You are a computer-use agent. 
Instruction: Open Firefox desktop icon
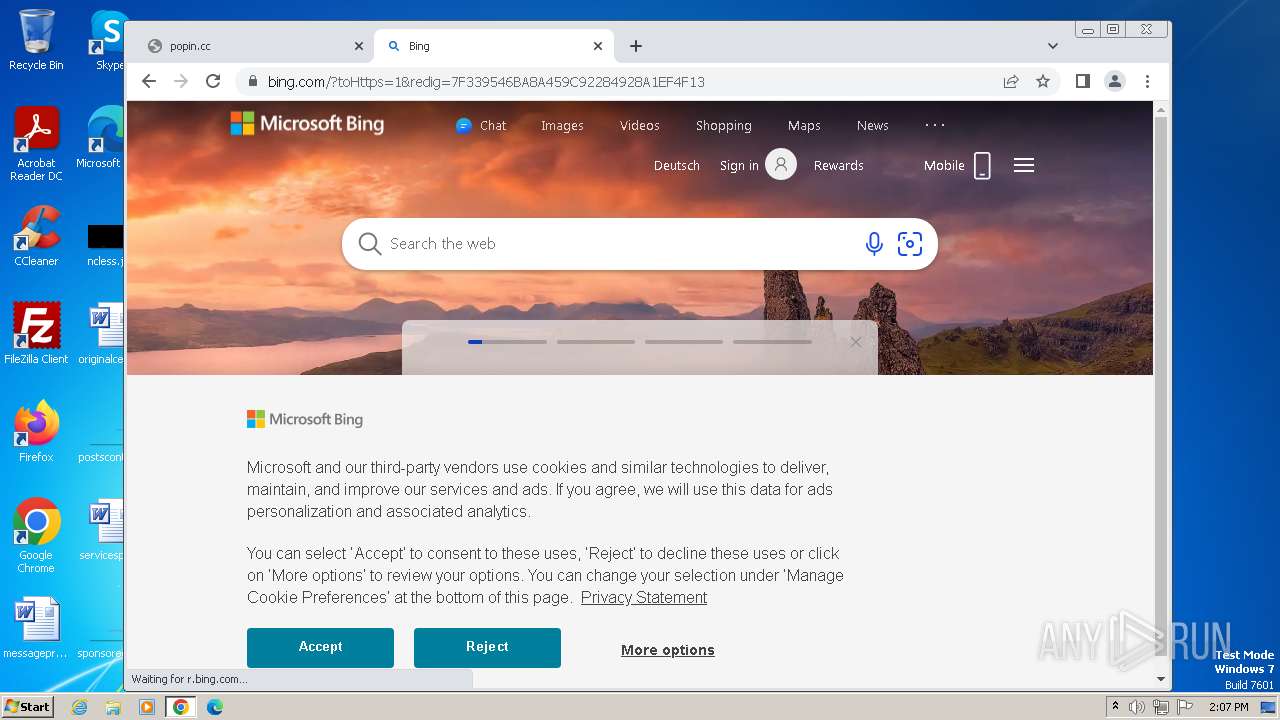click(x=36, y=432)
